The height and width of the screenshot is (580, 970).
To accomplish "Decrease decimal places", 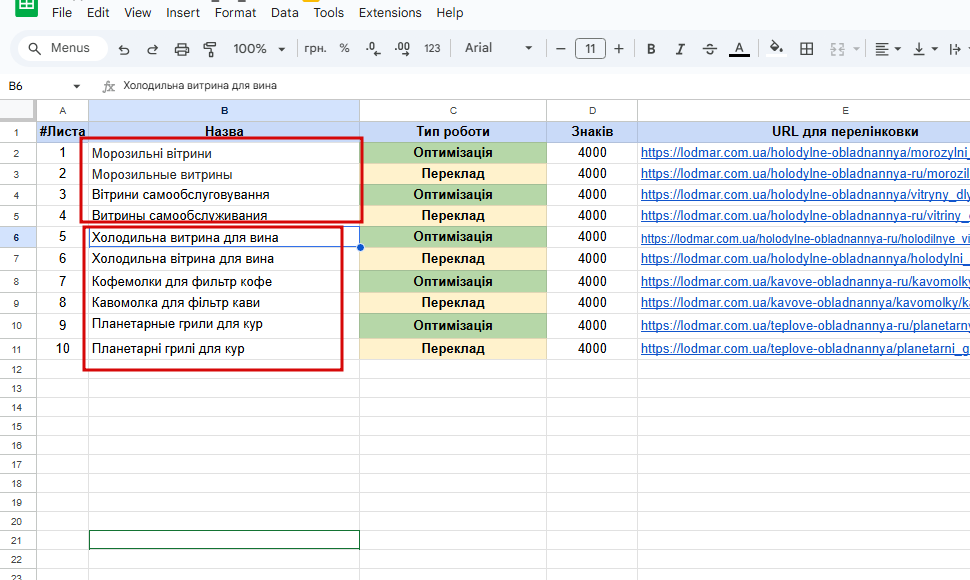I will click(x=373, y=49).
